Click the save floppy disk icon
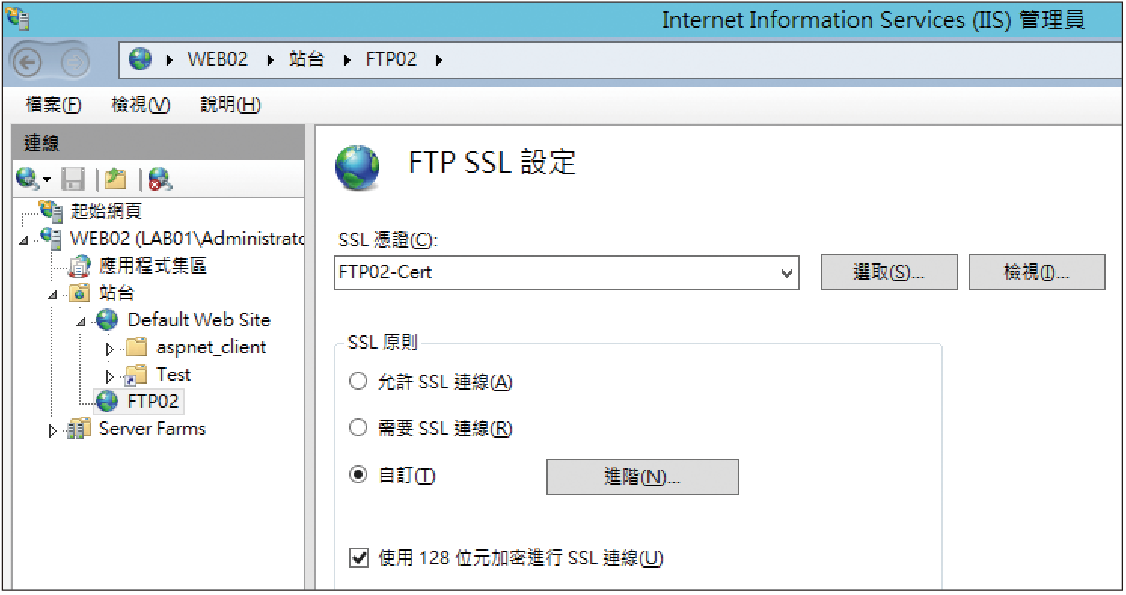 click(x=73, y=179)
